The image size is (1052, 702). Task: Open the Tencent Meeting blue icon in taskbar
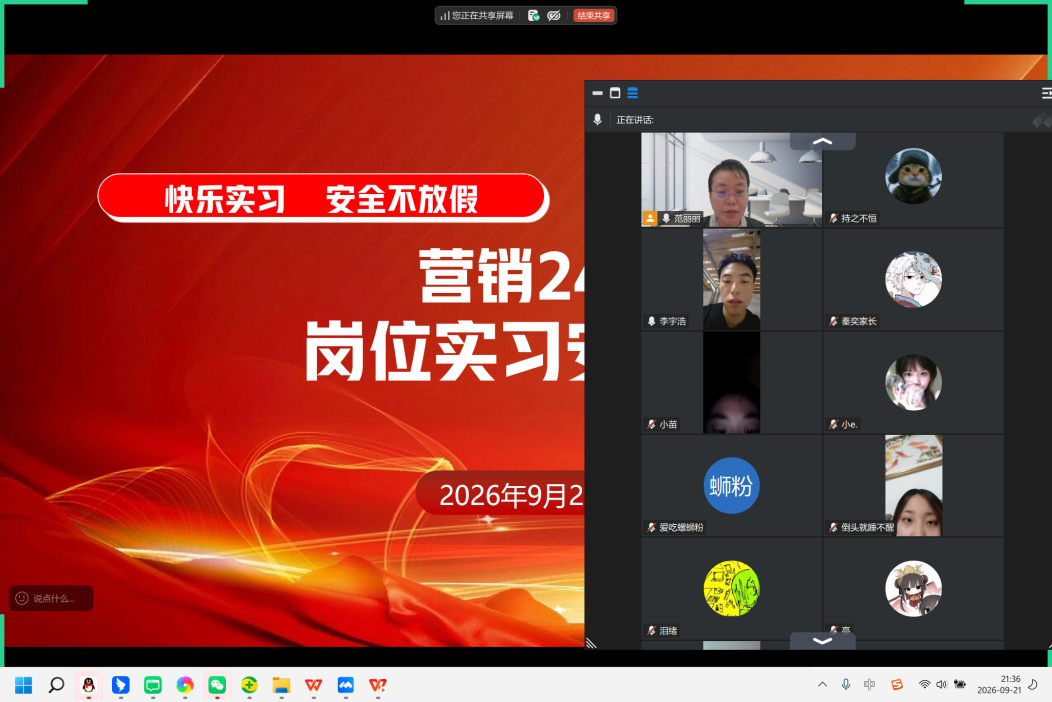(x=346, y=685)
